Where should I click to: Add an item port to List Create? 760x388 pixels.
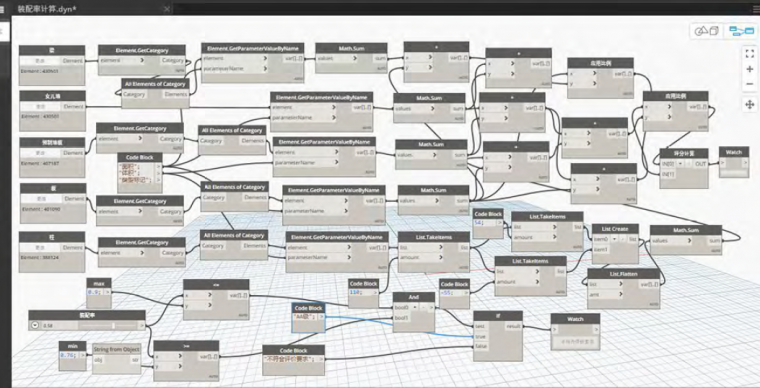coord(615,239)
